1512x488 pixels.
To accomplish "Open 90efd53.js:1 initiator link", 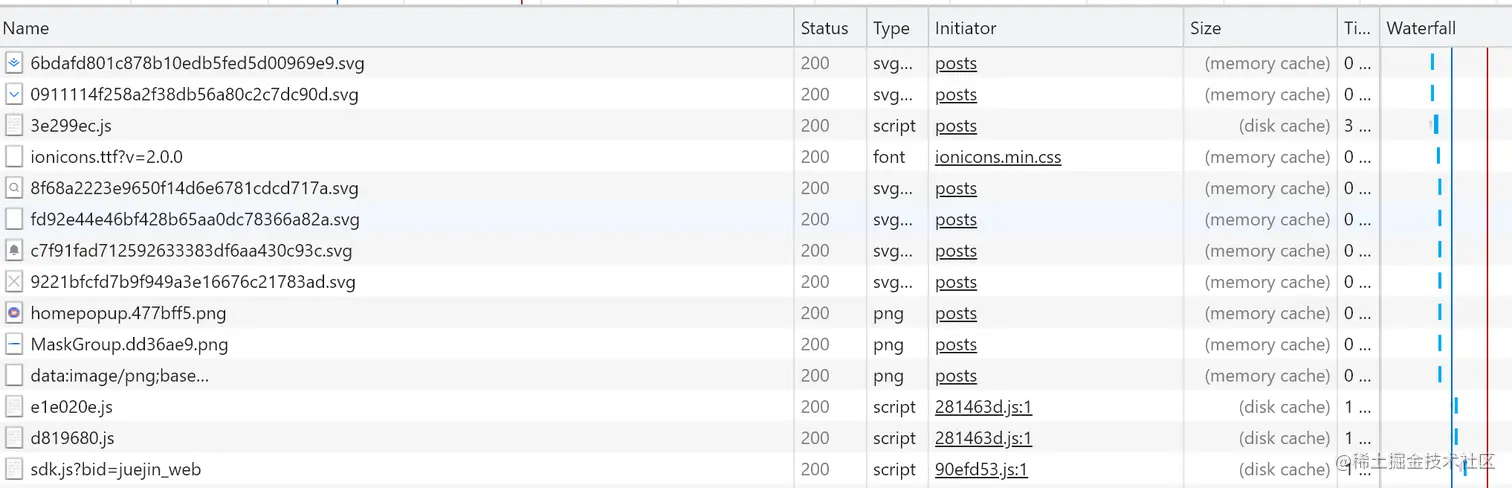I will coord(981,469).
